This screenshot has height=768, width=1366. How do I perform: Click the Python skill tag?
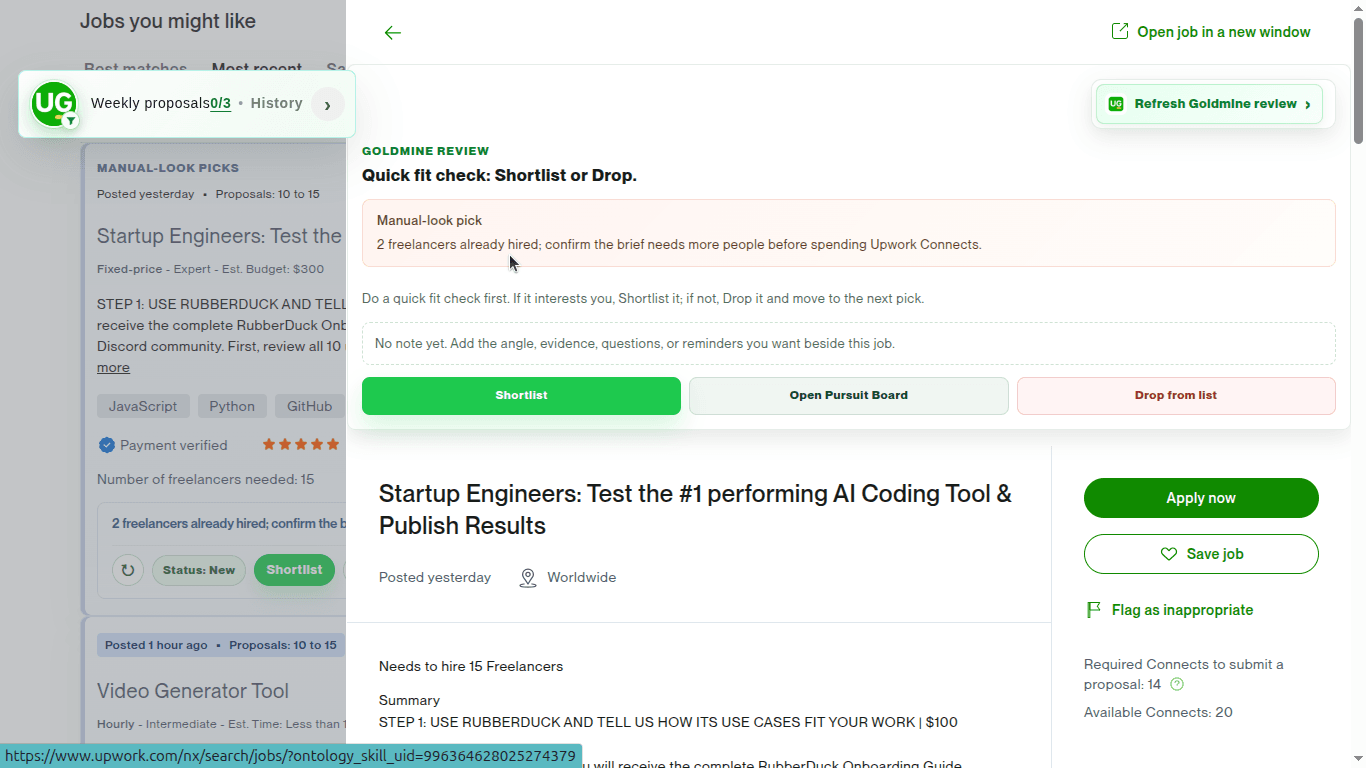click(x=232, y=406)
